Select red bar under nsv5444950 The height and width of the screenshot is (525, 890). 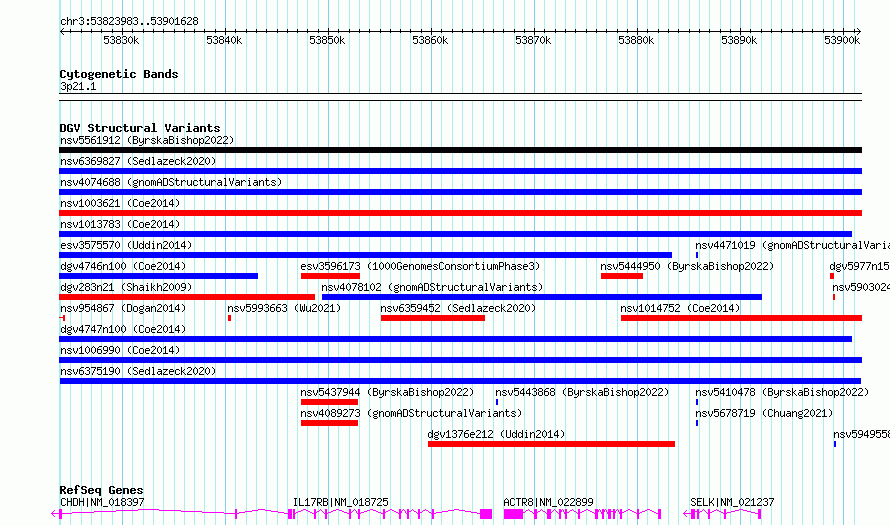pos(622,276)
